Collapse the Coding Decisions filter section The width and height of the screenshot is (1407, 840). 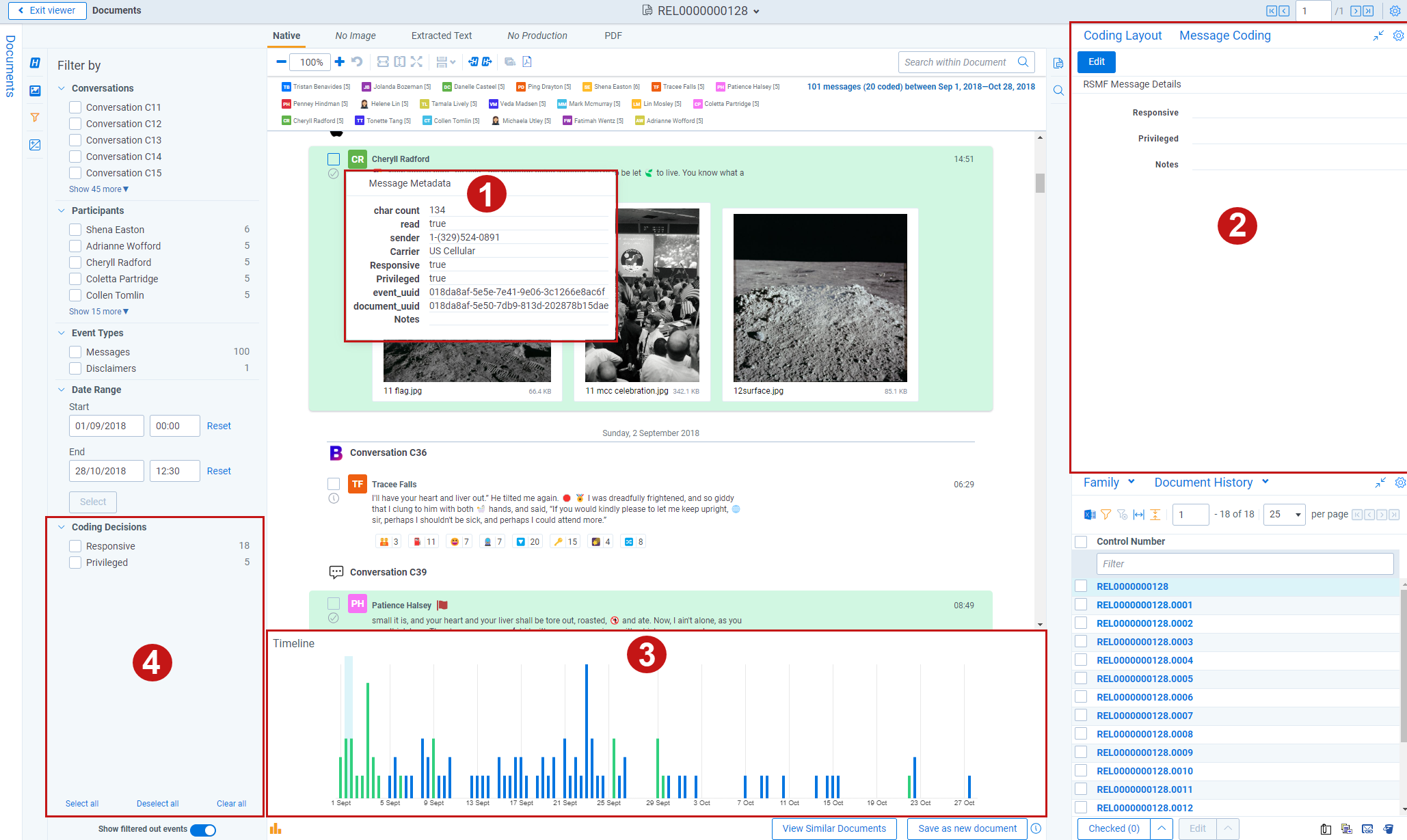pos(62,527)
